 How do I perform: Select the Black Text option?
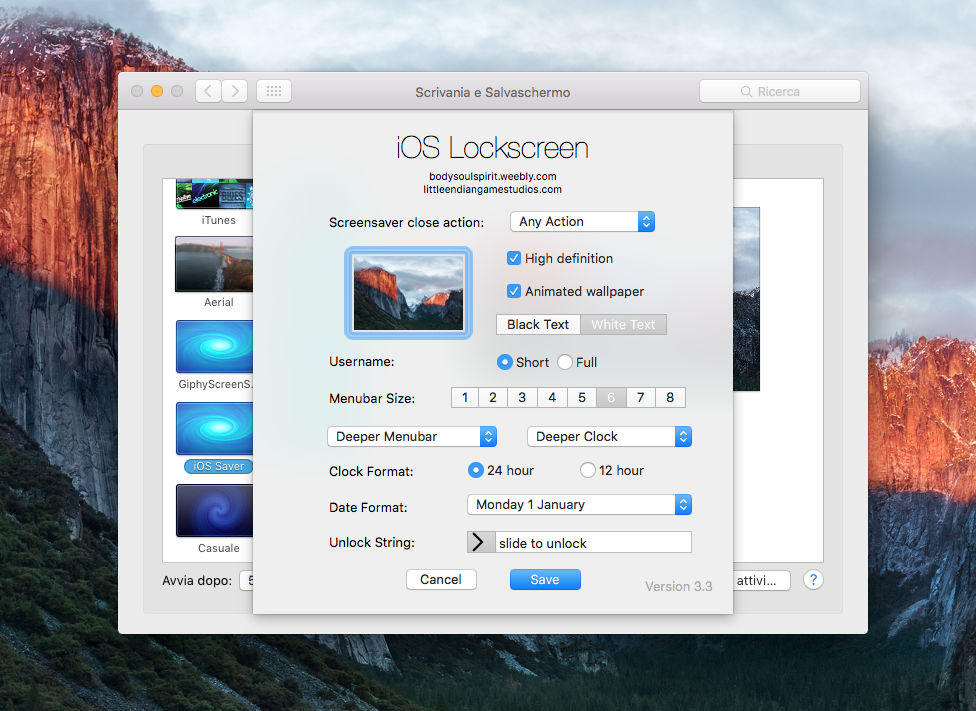click(537, 324)
